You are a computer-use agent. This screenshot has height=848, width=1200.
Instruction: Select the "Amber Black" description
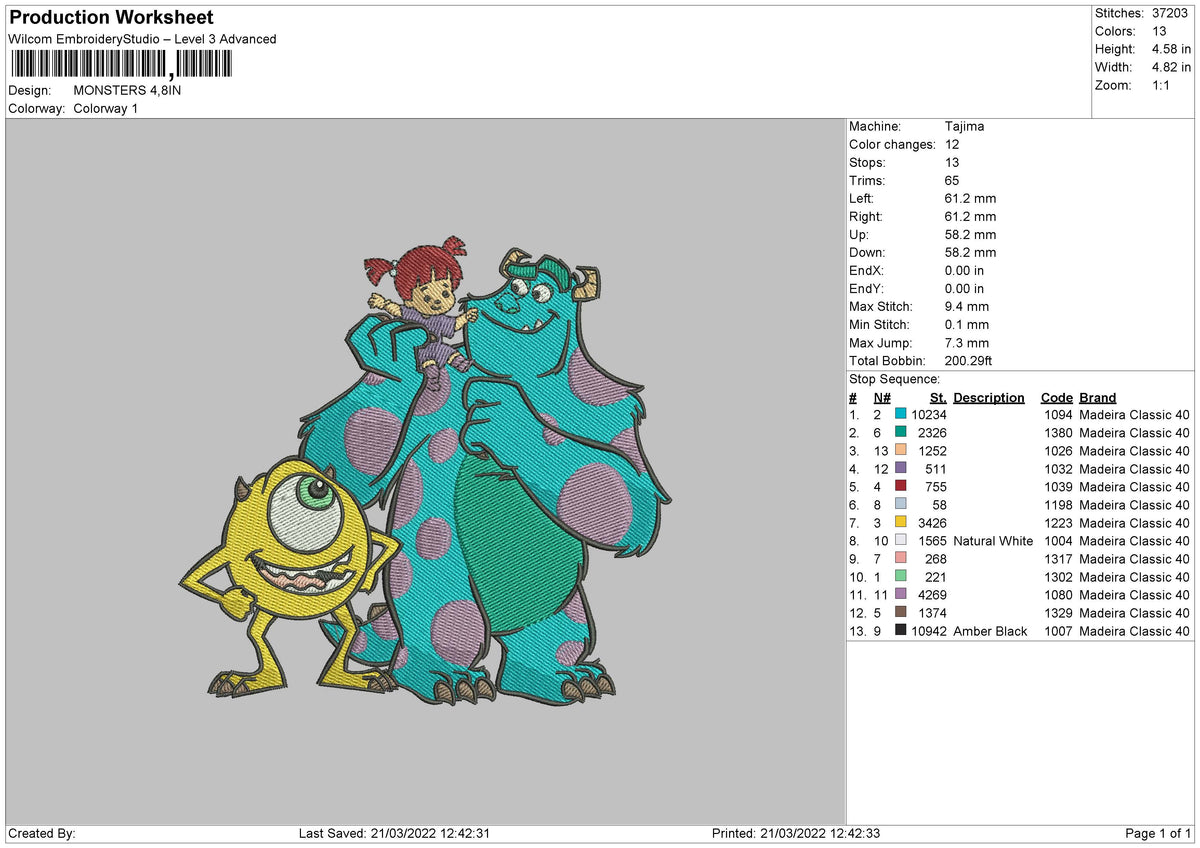point(990,631)
